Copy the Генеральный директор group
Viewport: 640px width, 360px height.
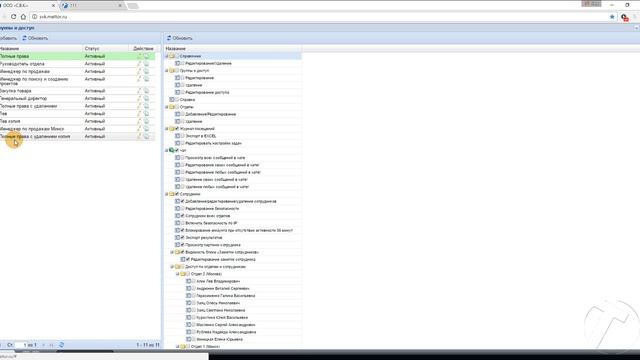coord(146,98)
